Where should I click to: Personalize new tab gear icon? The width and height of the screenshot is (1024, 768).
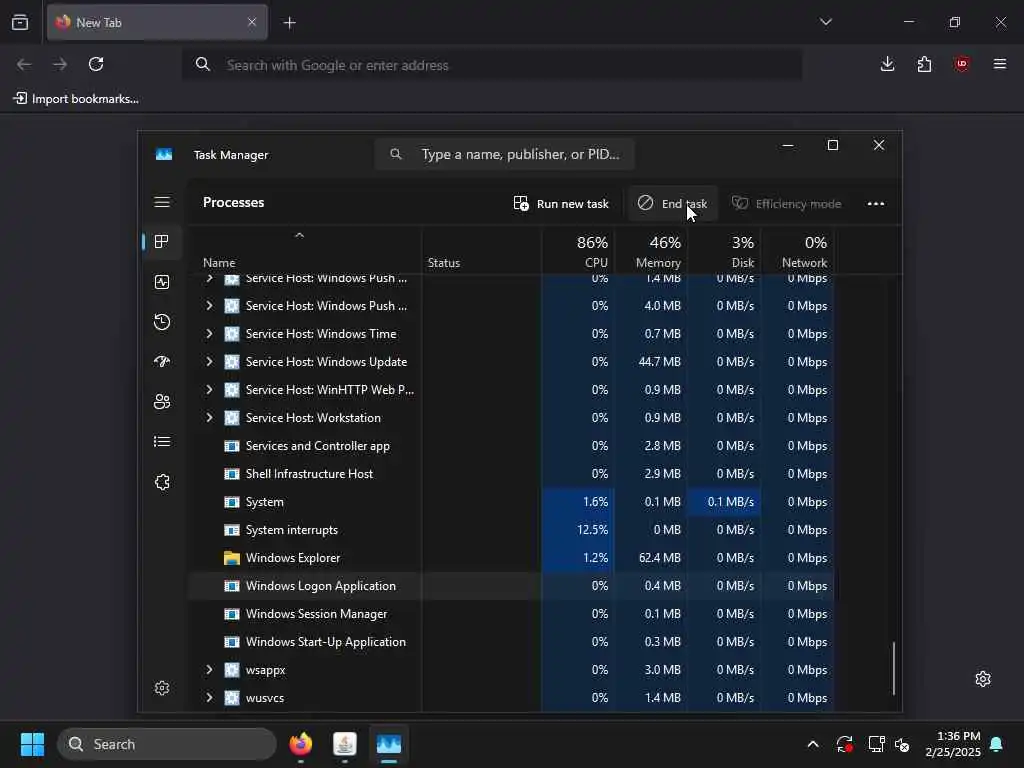point(983,679)
